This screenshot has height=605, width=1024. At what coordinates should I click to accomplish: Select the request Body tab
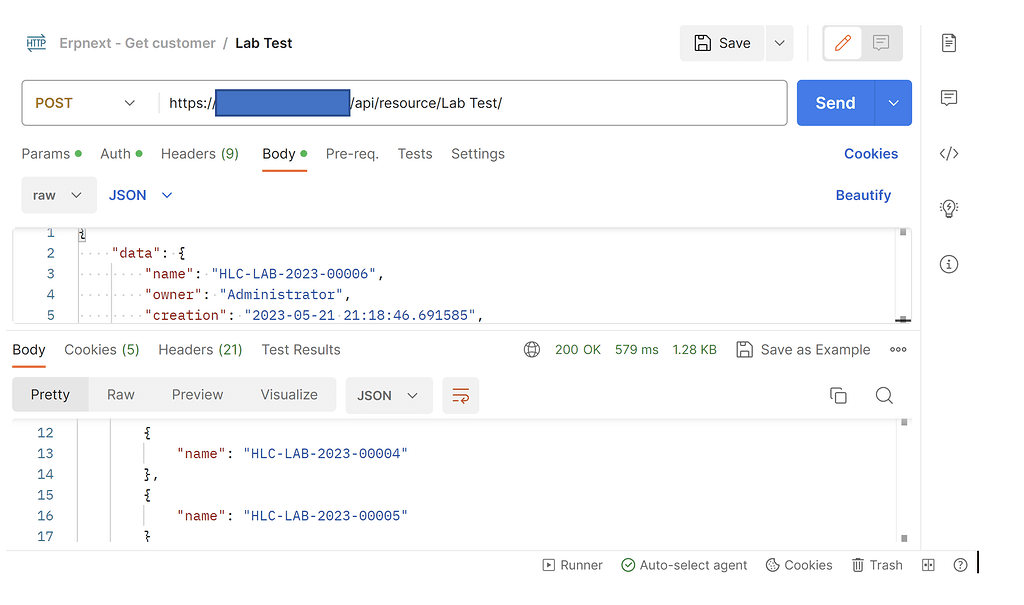click(284, 154)
